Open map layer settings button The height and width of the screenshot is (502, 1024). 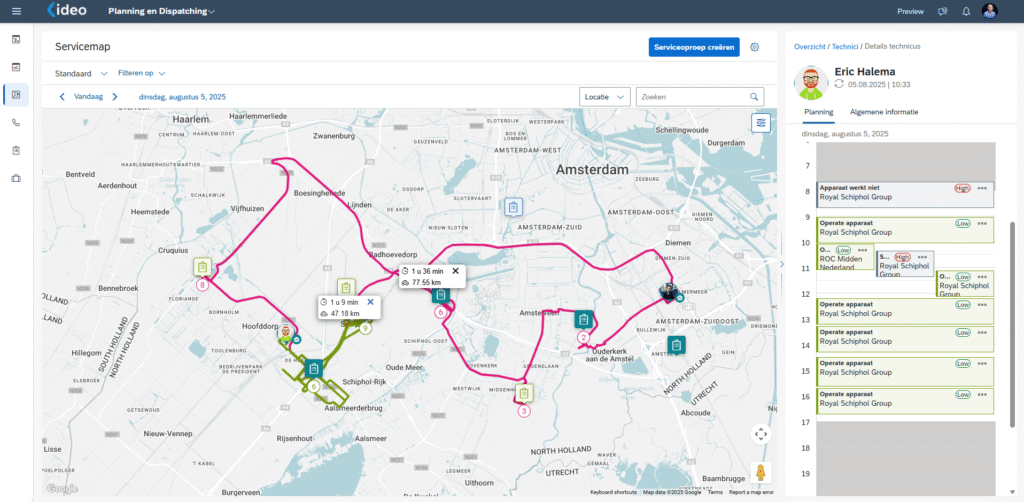point(761,122)
